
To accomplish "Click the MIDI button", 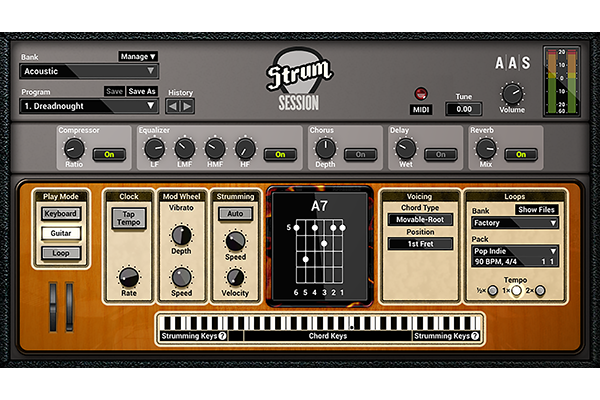I will click(421, 109).
